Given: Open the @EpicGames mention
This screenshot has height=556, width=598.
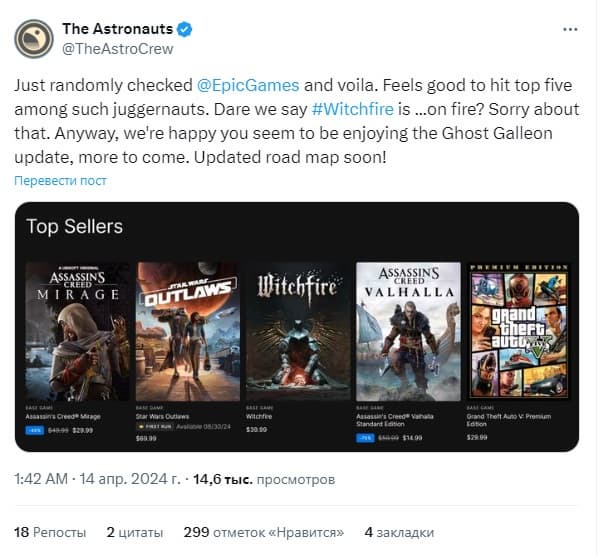Looking at the screenshot, I should (x=248, y=85).
